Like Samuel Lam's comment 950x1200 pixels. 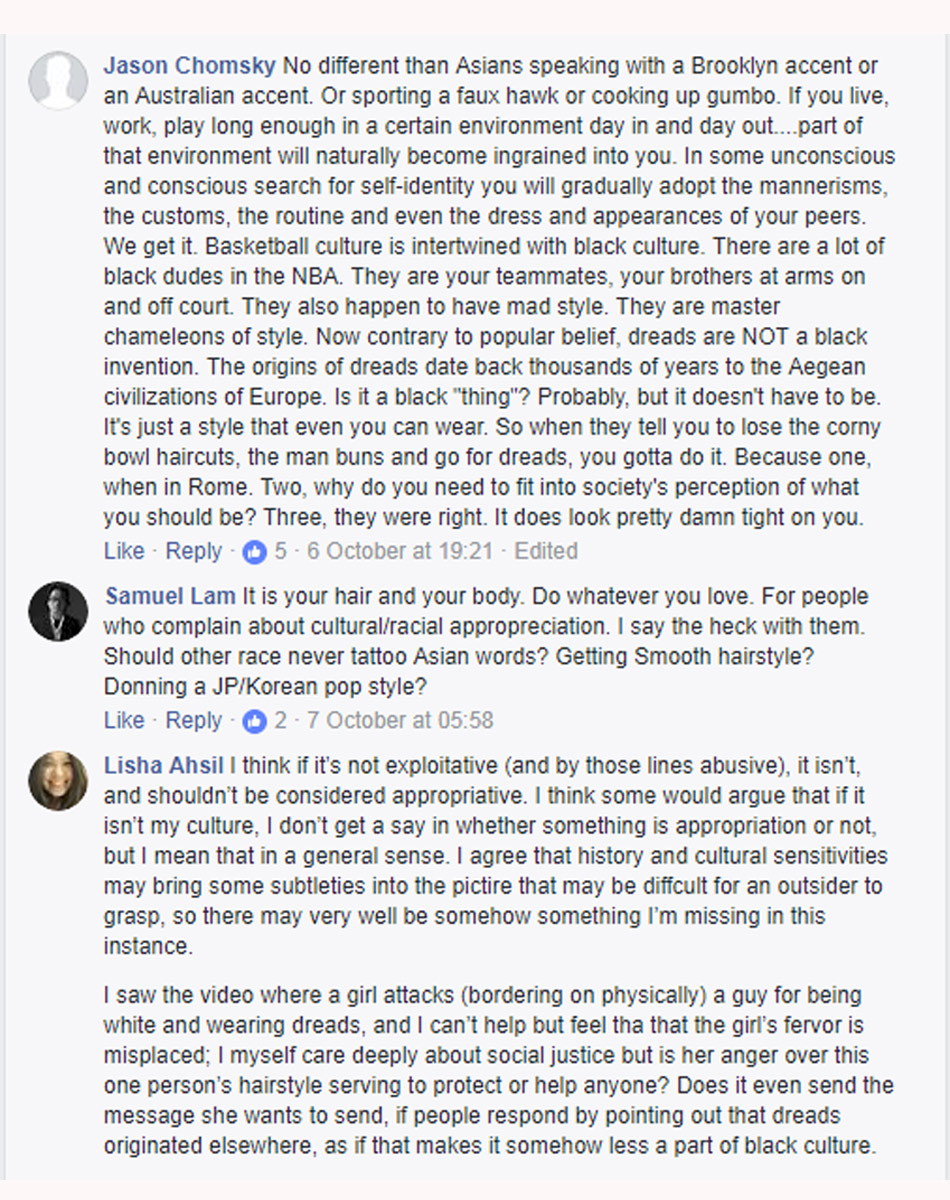pyautogui.click(x=124, y=721)
